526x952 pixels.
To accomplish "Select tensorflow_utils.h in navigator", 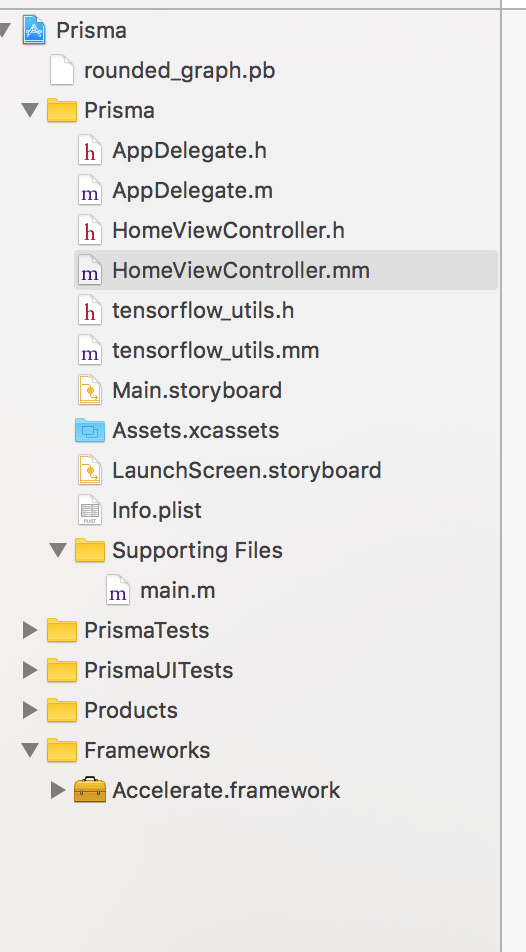I will click(203, 310).
